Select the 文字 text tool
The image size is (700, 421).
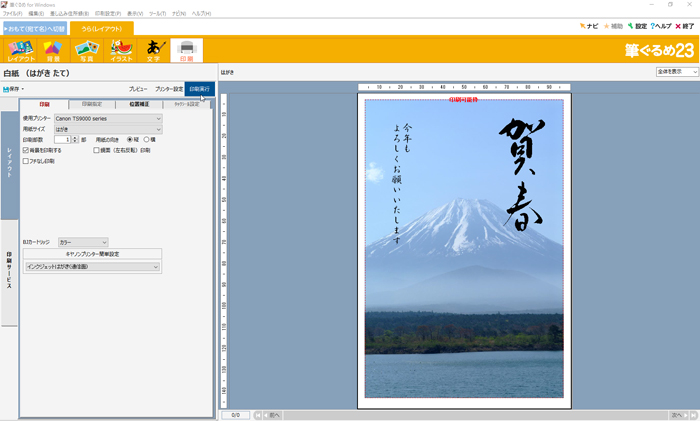point(153,50)
